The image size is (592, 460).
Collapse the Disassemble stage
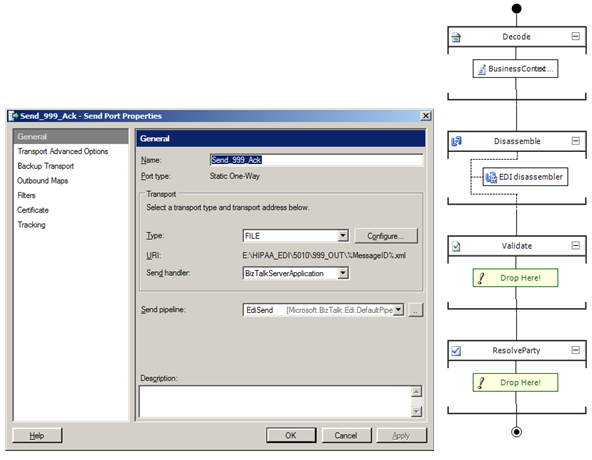tap(575, 141)
